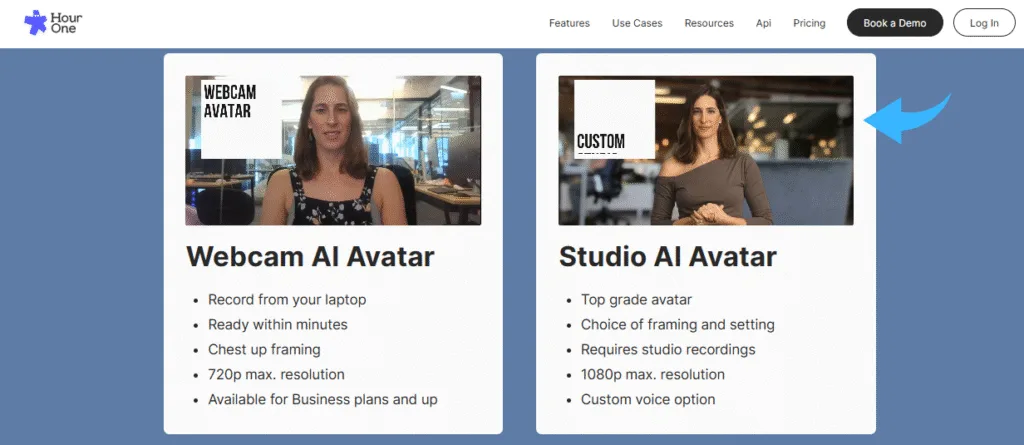1024x445 pixels.
Task: Open the Pricing page
Action: [x=809, y=23]
